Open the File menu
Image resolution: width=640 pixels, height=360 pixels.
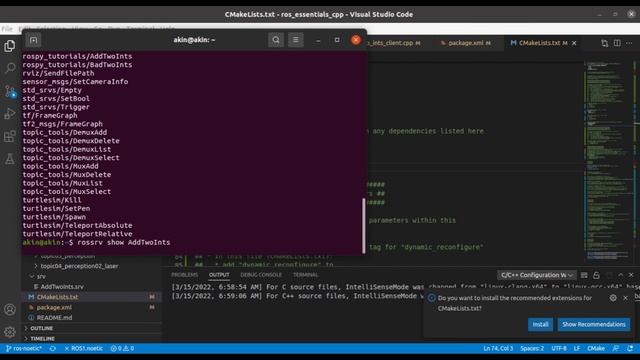(x=7, y=29)
